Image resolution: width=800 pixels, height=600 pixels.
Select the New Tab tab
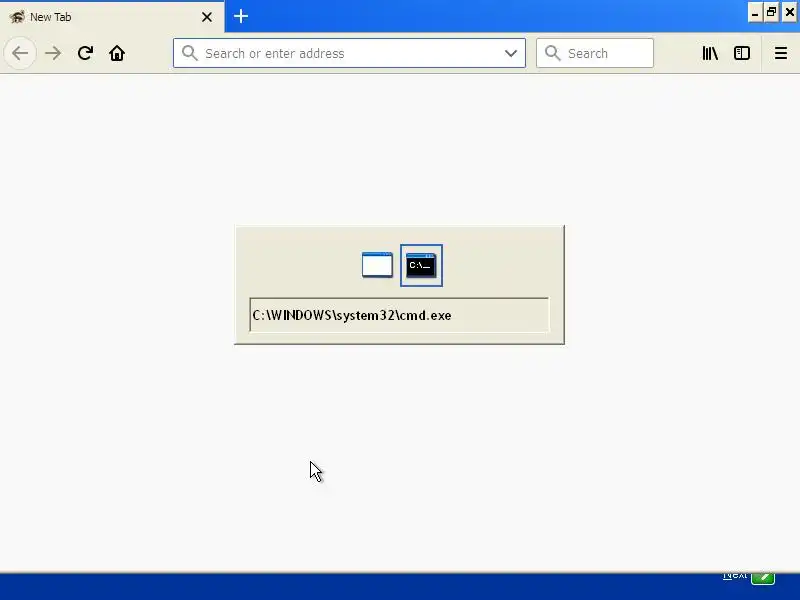pos(112,17)
